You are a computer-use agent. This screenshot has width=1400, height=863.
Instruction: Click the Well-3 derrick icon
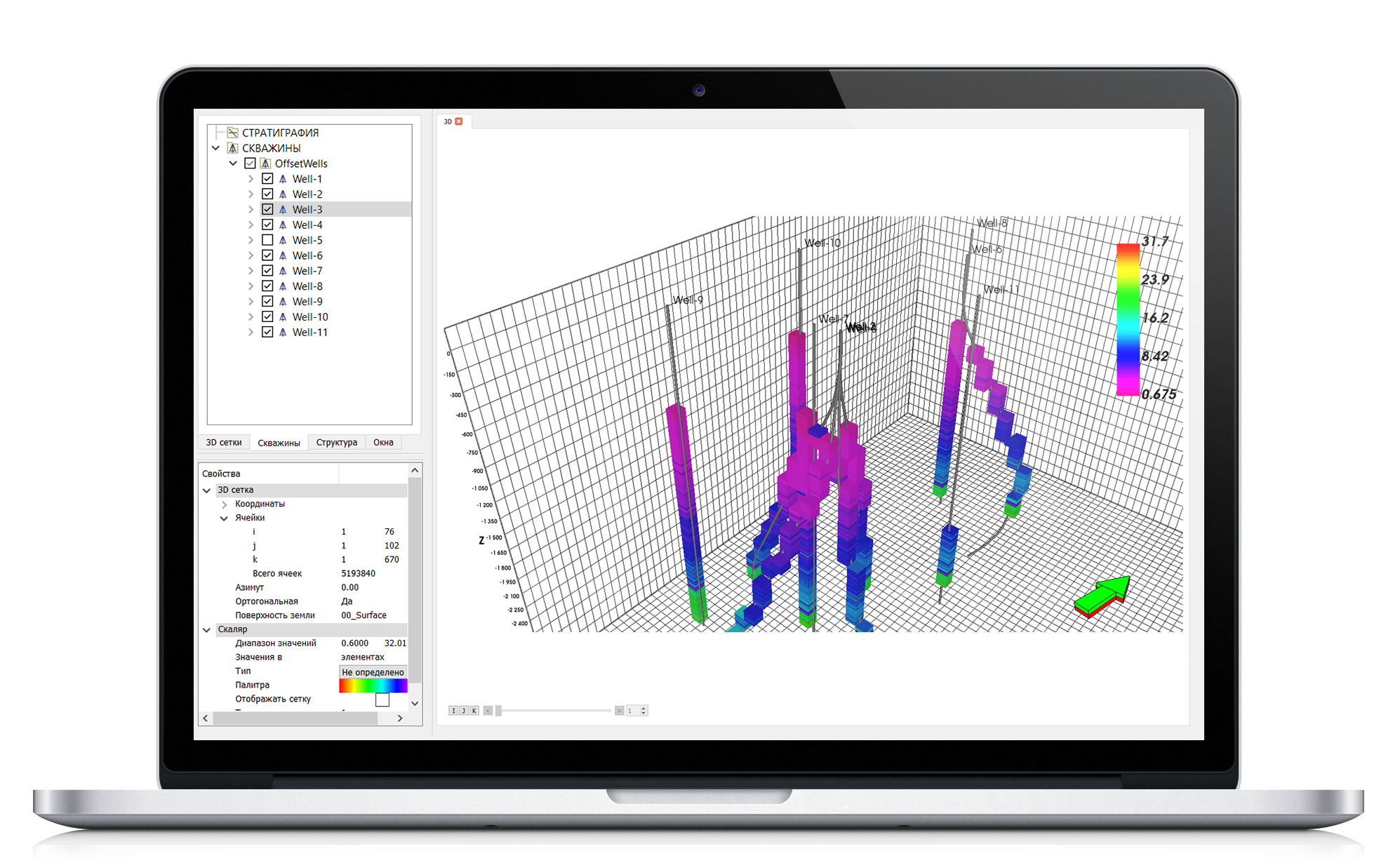[283, 210]
